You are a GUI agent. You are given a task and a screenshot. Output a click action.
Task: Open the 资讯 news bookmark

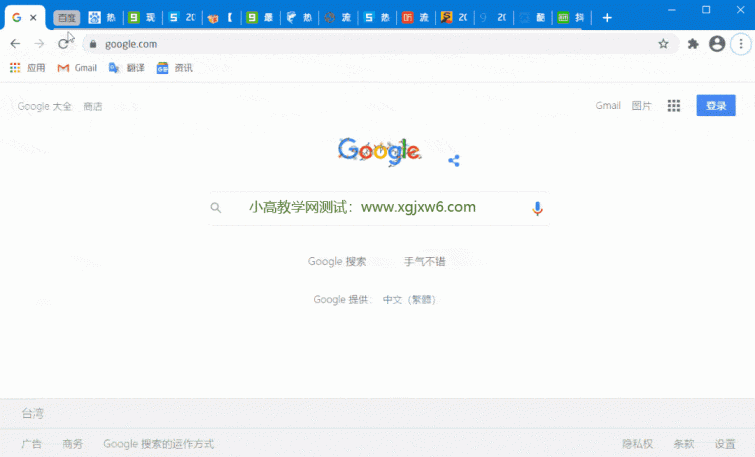(174, 68)
